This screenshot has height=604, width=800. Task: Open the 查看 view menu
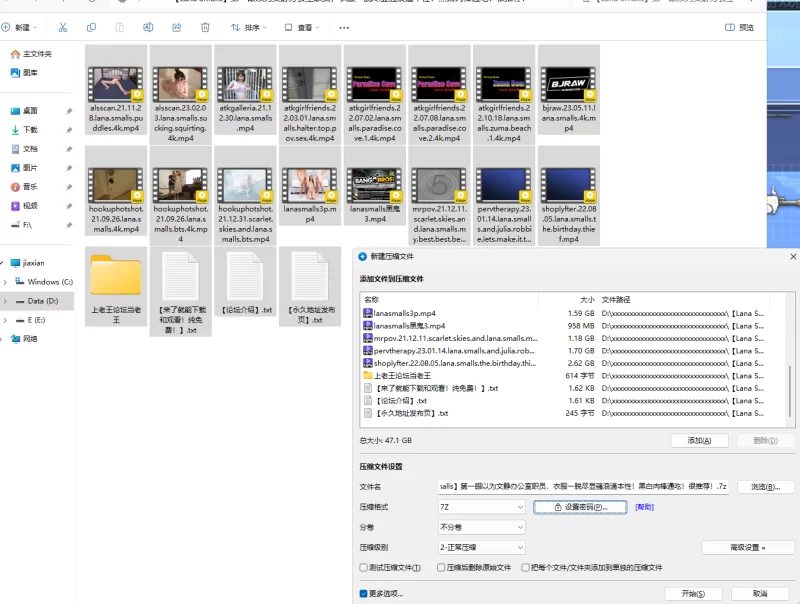[x=308, y=28]
